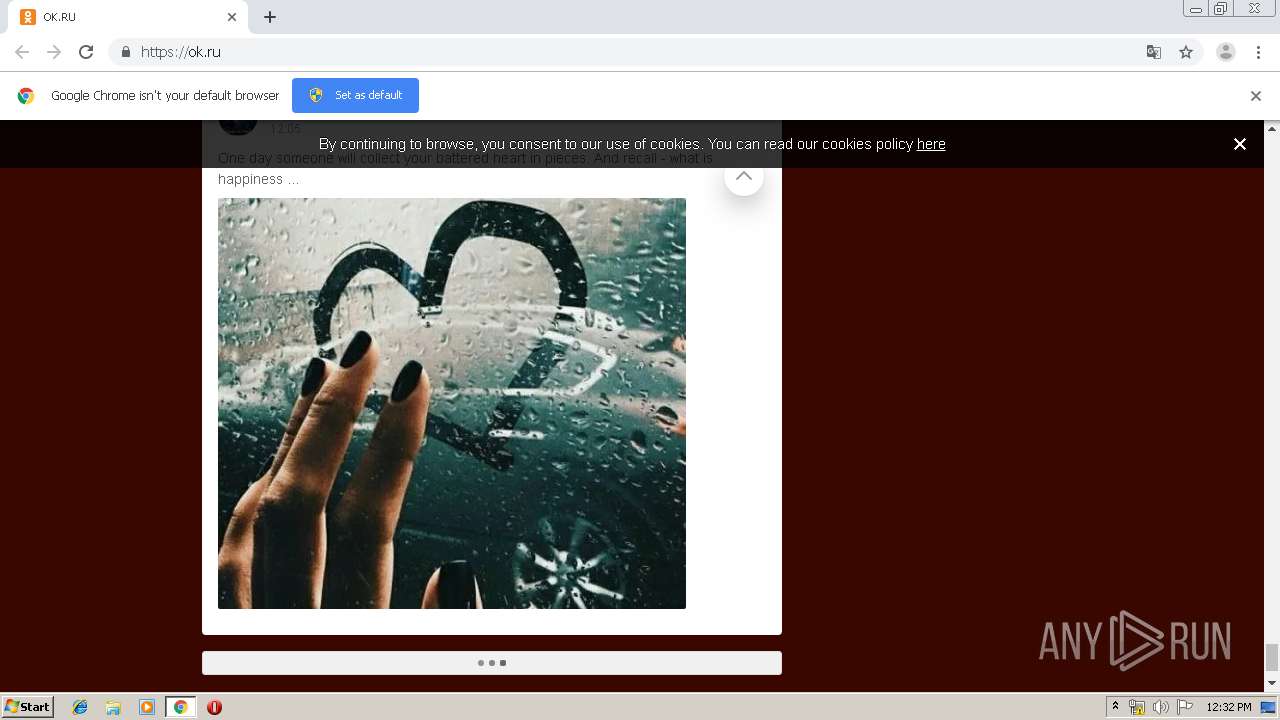Bookmark this page with the star icon
The height and width of the screenshot is (720, 1280).
click(1186, 52)
